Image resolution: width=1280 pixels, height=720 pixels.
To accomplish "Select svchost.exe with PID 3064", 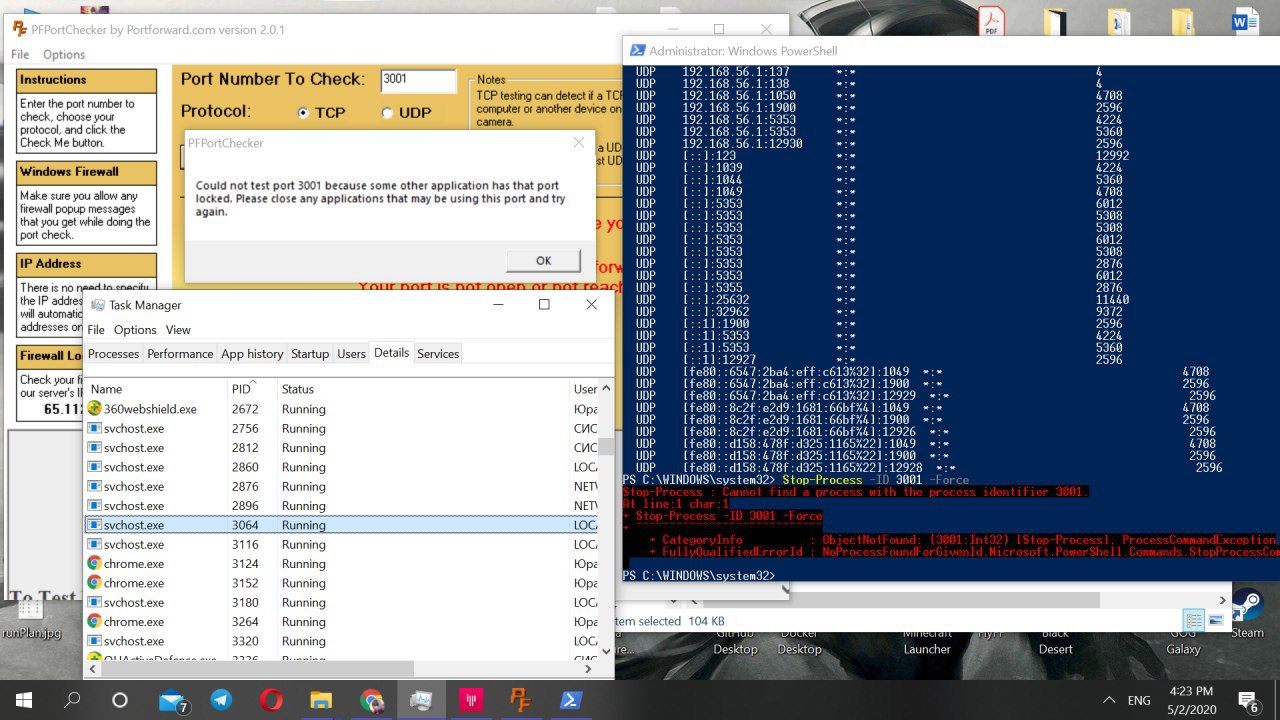I will (x=342, y=525).
